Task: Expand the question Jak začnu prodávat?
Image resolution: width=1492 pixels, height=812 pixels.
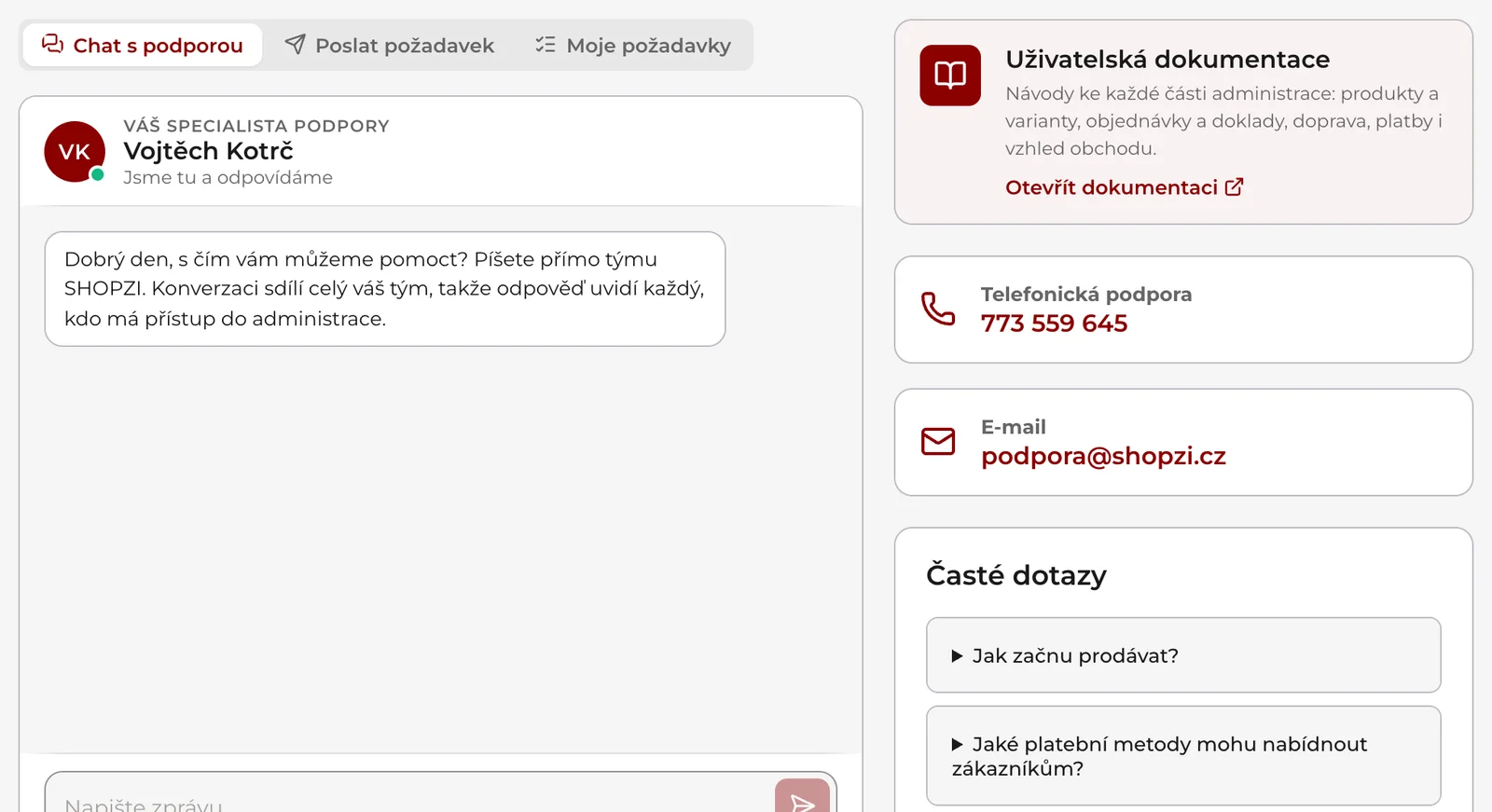Action: tap(1183, 655)
